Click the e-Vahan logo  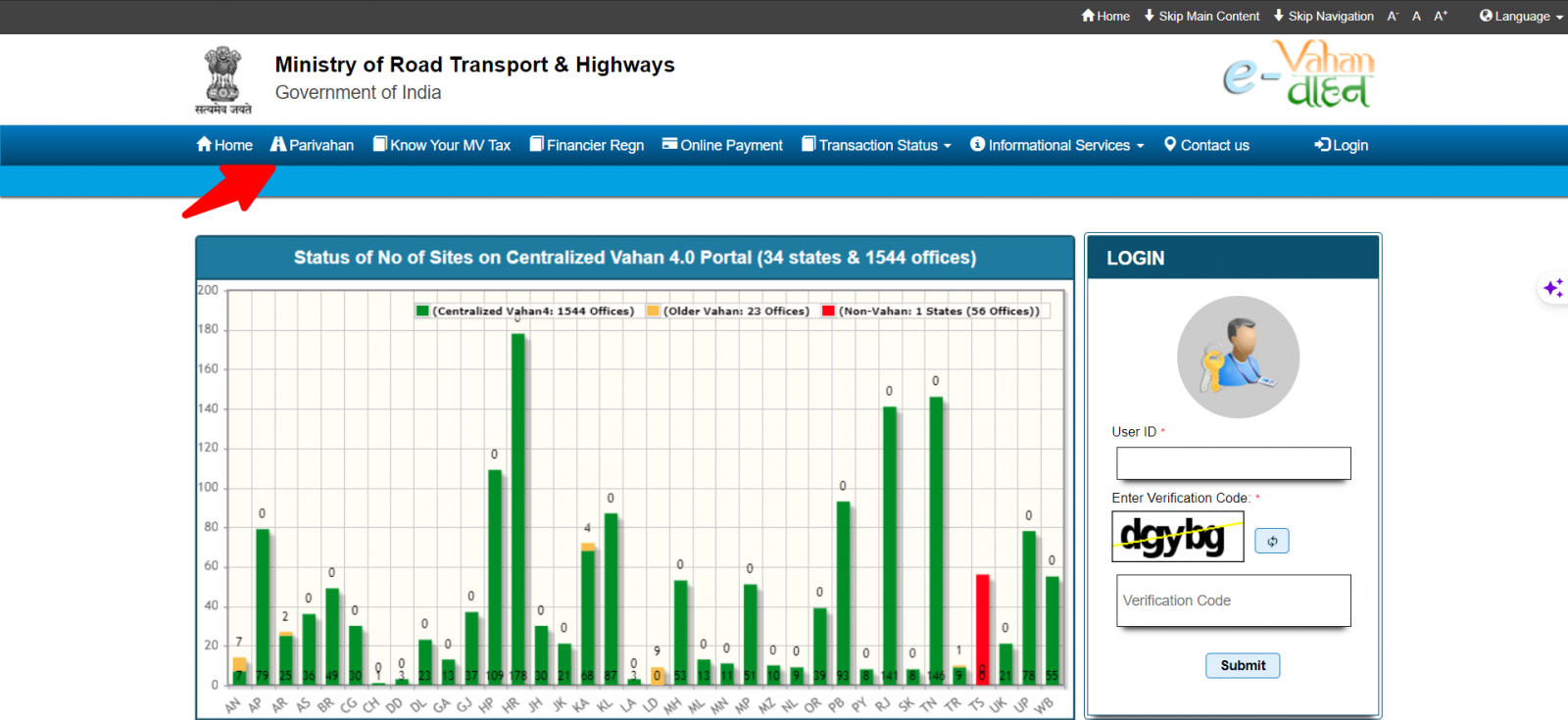[x=1298, y=73]
